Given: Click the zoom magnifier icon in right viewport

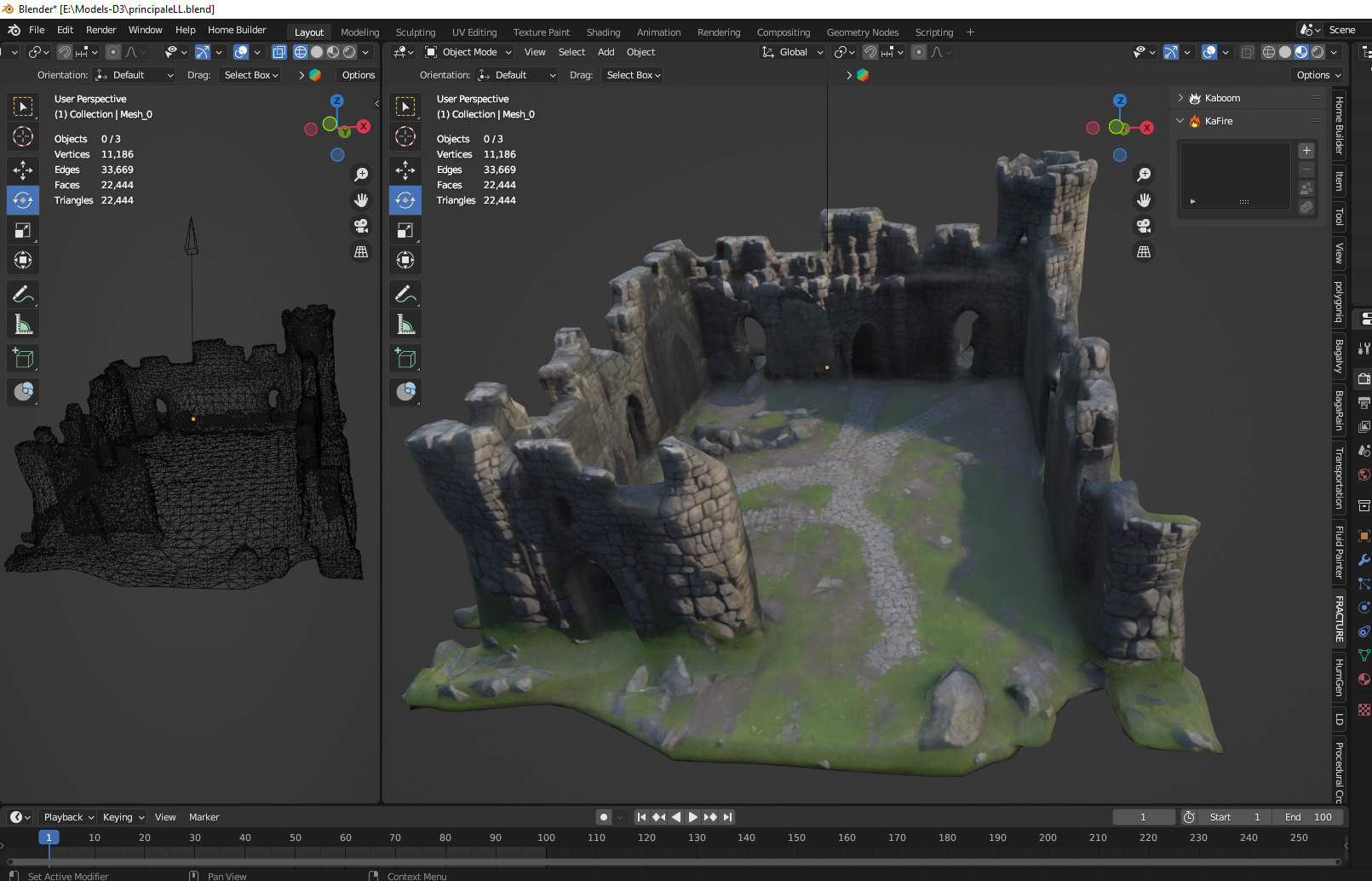Looking at the screenshot, I should pos(1144,174).
